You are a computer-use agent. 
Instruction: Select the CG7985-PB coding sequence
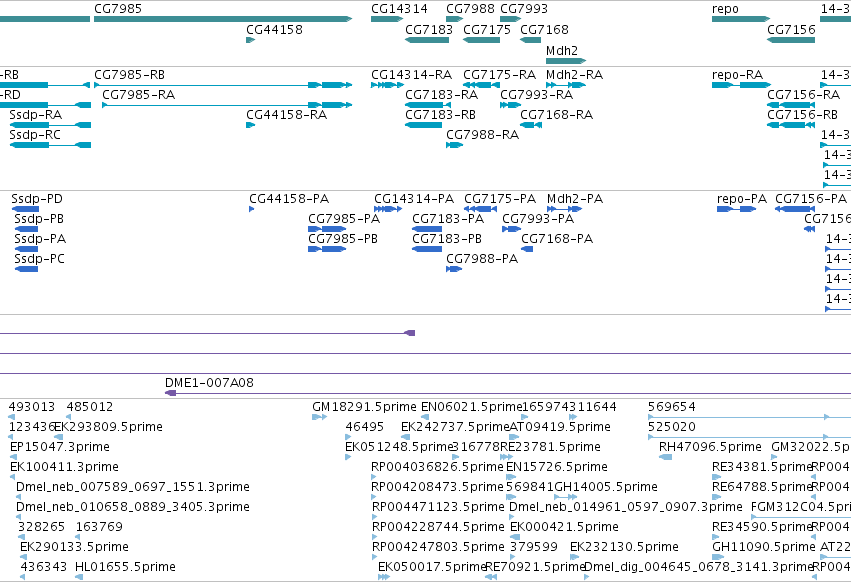pos(327,249)
